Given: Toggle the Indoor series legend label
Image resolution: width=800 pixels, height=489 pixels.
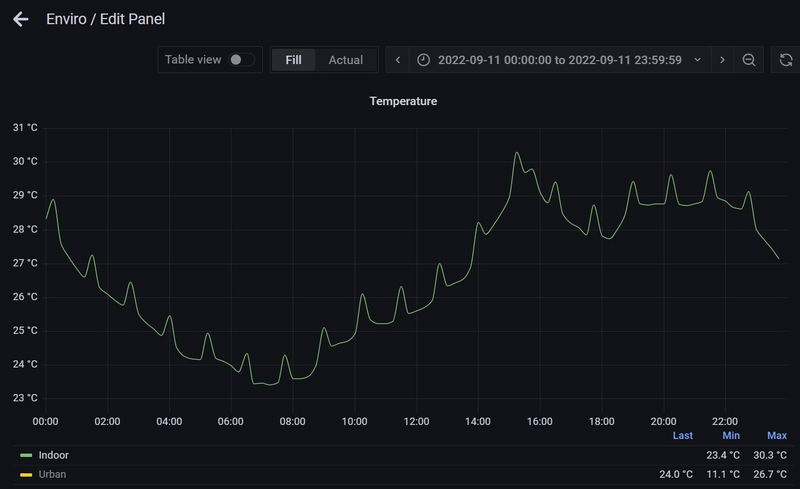Looking at the screenshot, I should click(x=53, y=455).
